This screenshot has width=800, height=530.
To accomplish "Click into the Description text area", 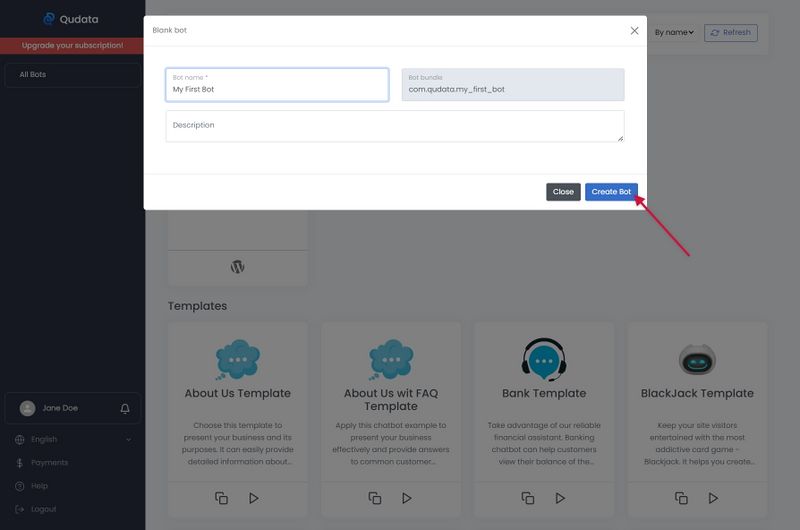I will [x=395, y=126].
